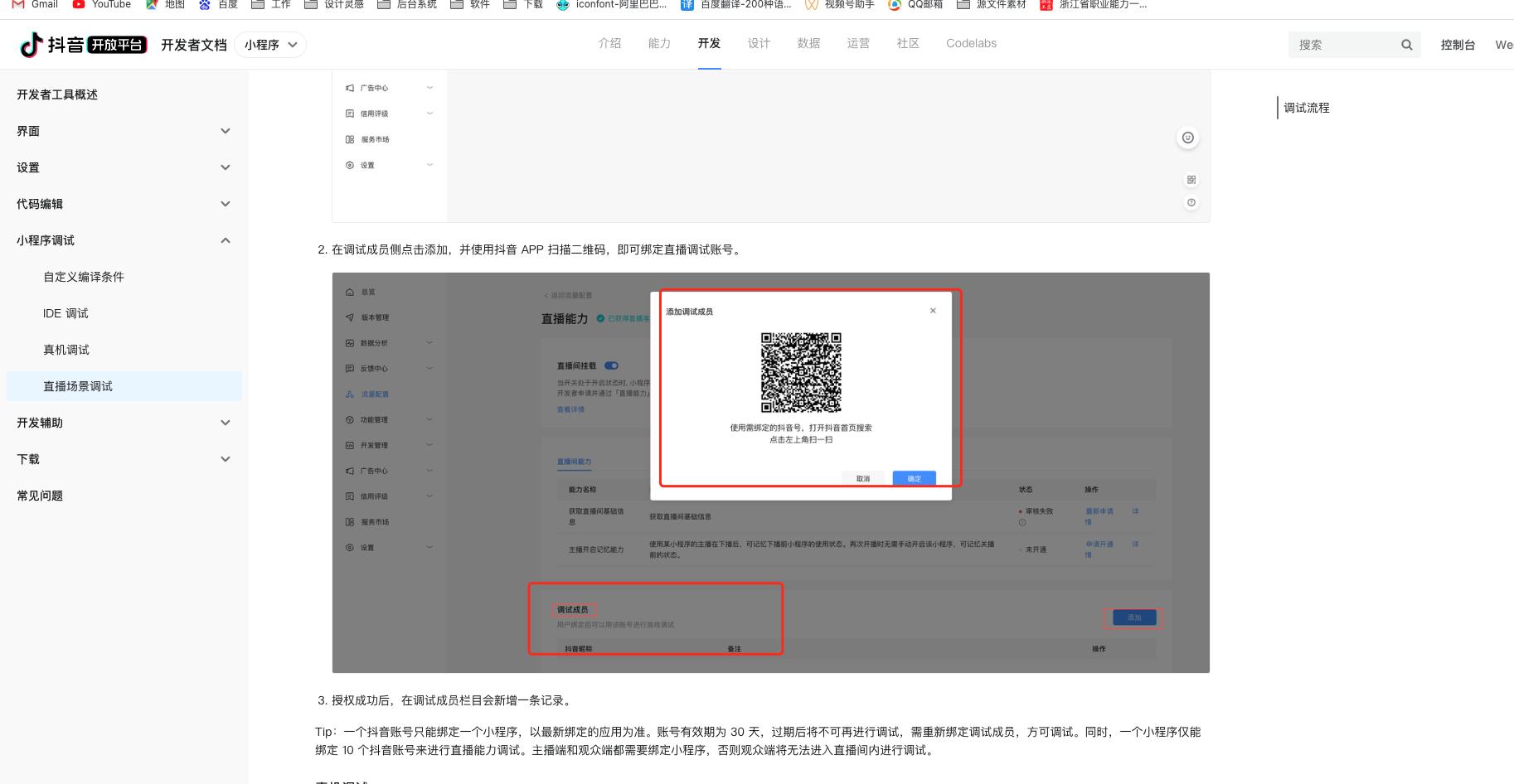Jump to the 调试流程 anchor
The width and height of the screenshot is (1514, 784).
click(x=1307, y=108)
